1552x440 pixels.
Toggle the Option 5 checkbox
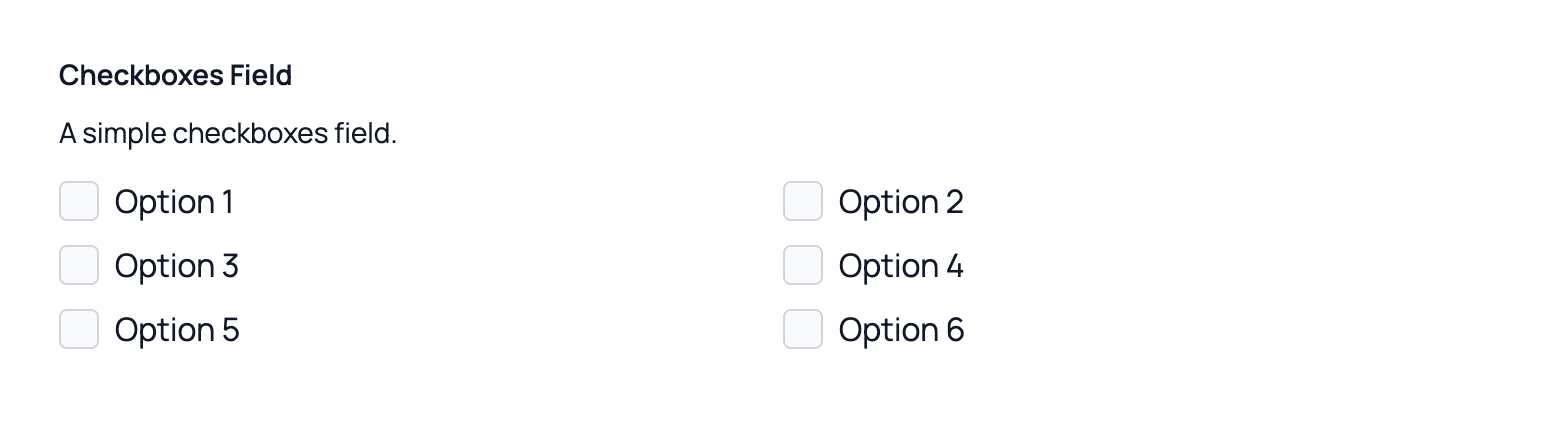tap(79, 329)
